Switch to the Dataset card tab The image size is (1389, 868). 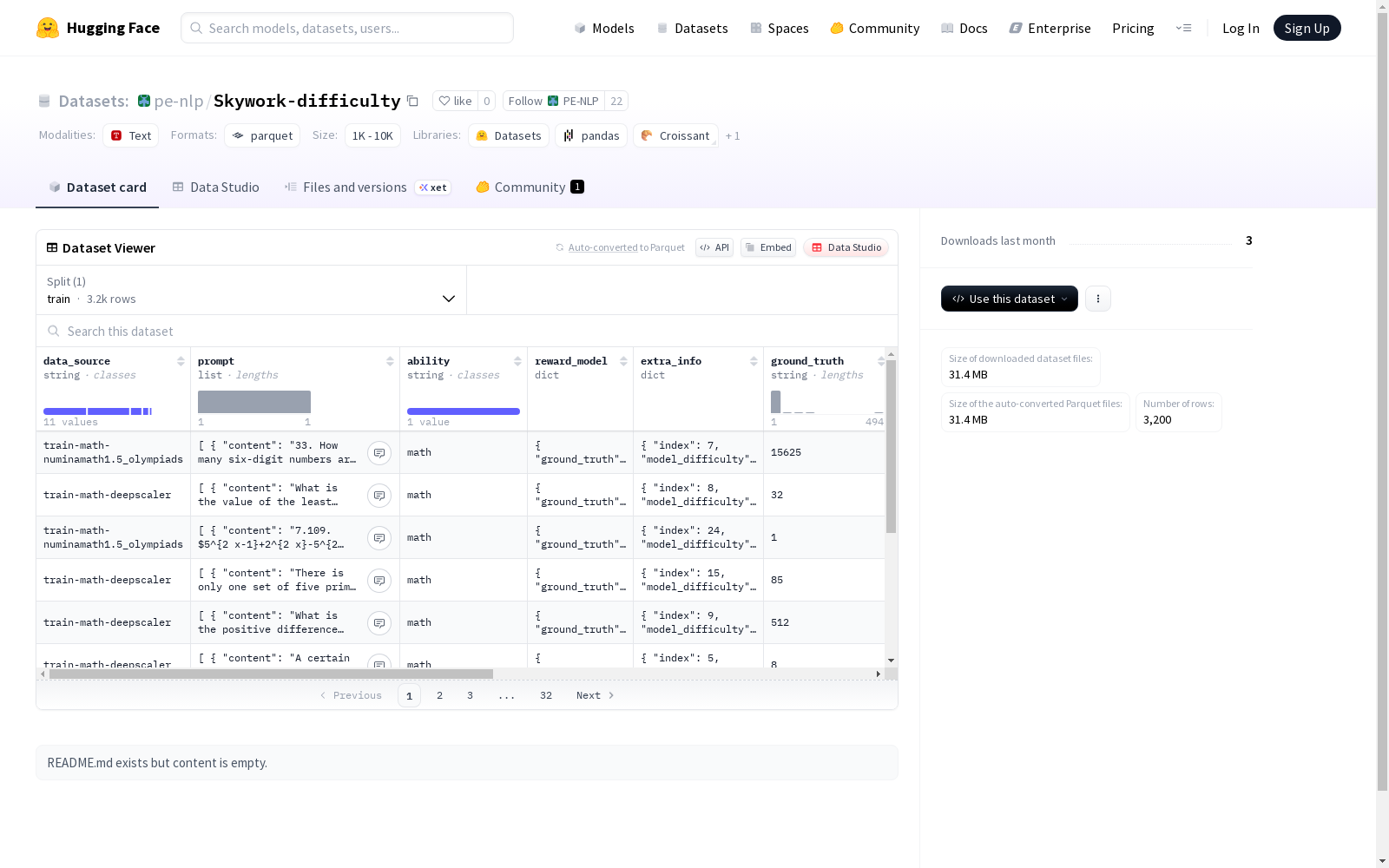(97, 187)
